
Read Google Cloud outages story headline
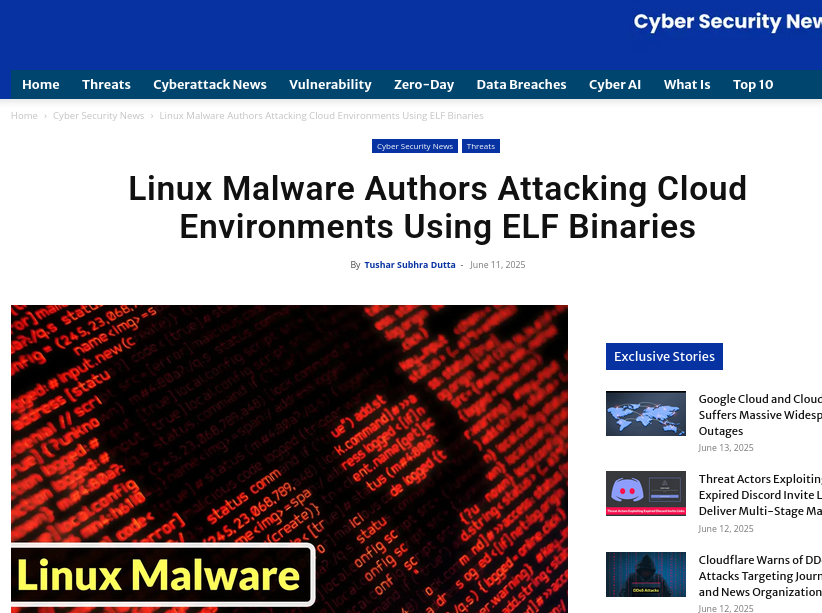pyautogui.click(x=760, y=415)
